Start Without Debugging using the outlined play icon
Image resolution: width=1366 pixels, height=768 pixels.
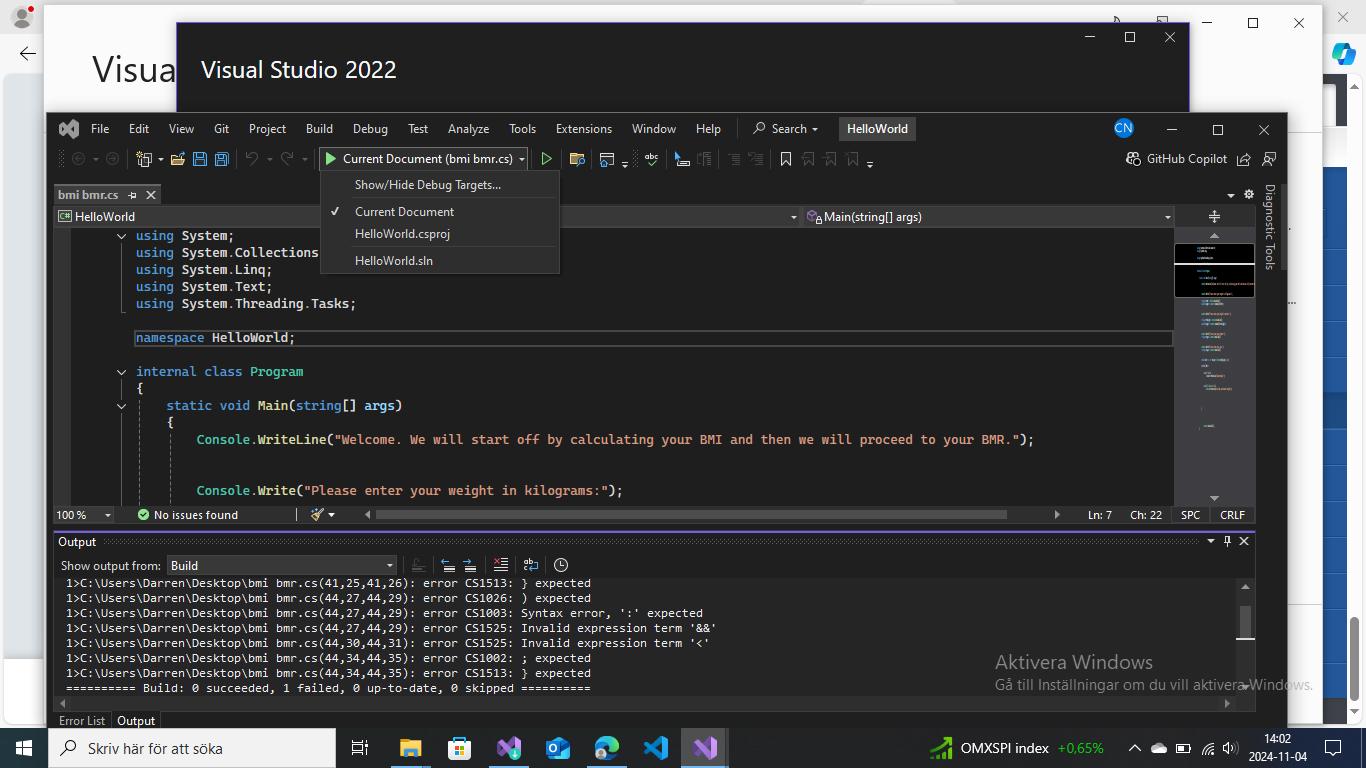pos(546,159)
